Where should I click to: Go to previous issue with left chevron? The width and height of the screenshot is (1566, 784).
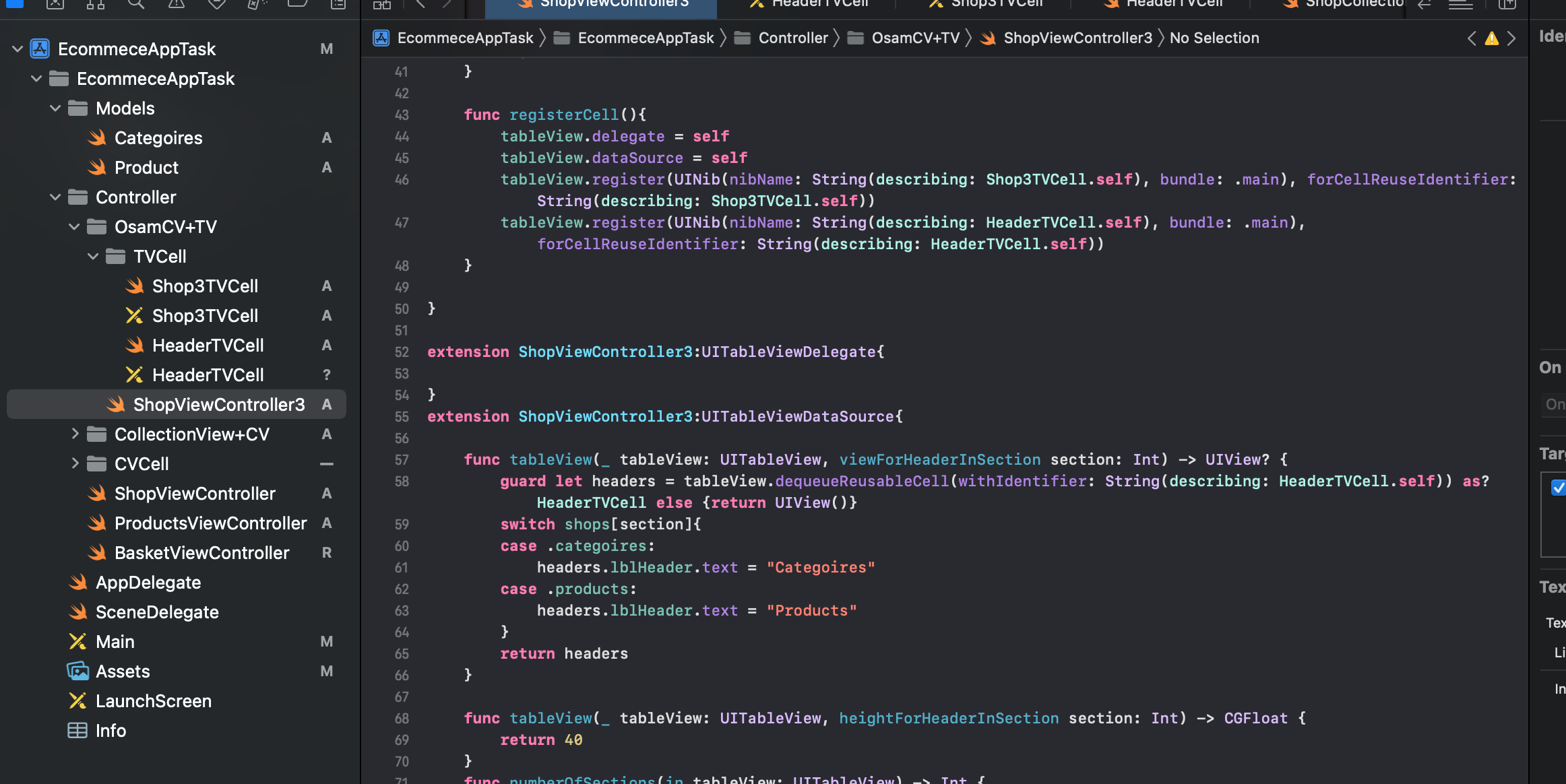point(1472,38)
